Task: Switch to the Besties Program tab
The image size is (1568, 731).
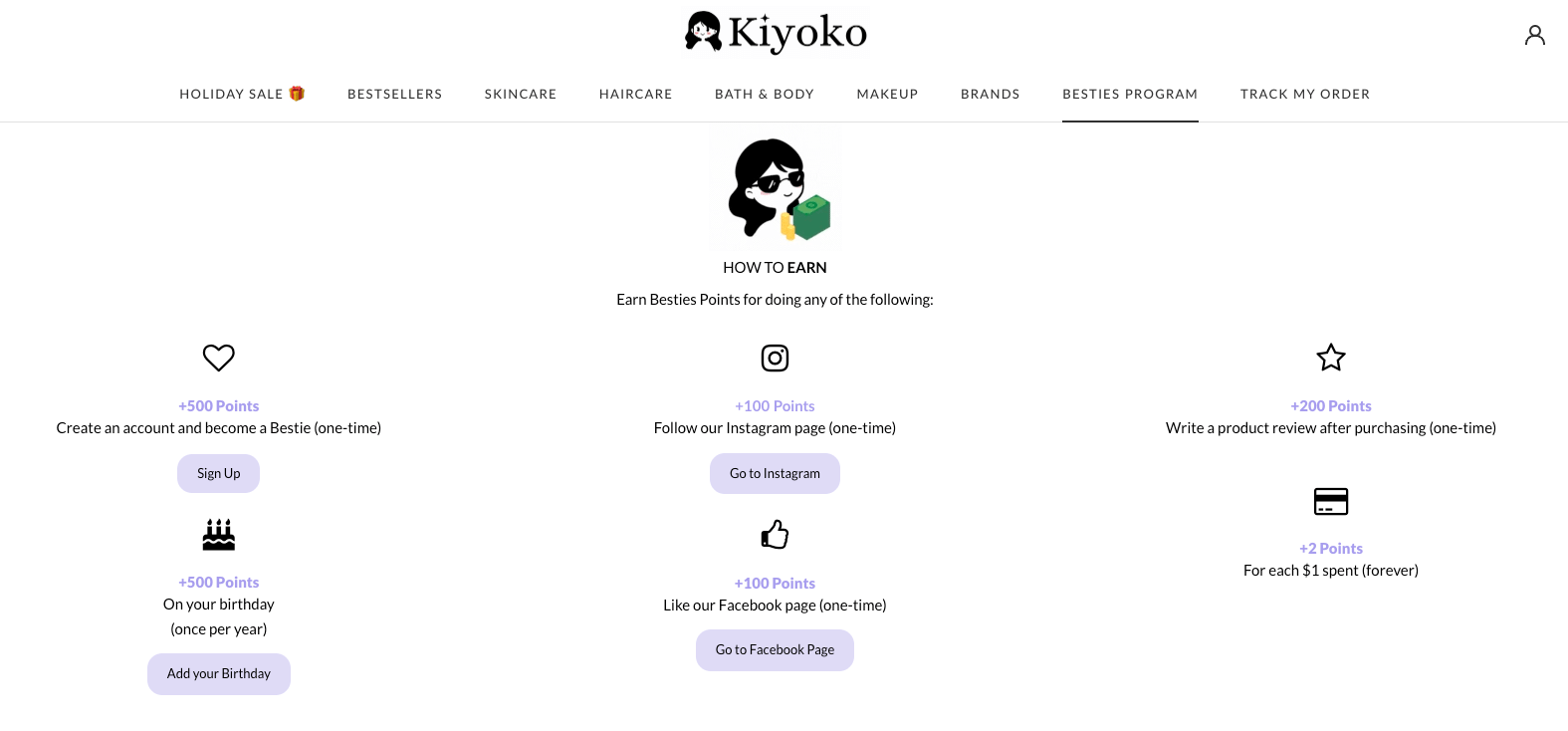Action: tap(1130, 94)
